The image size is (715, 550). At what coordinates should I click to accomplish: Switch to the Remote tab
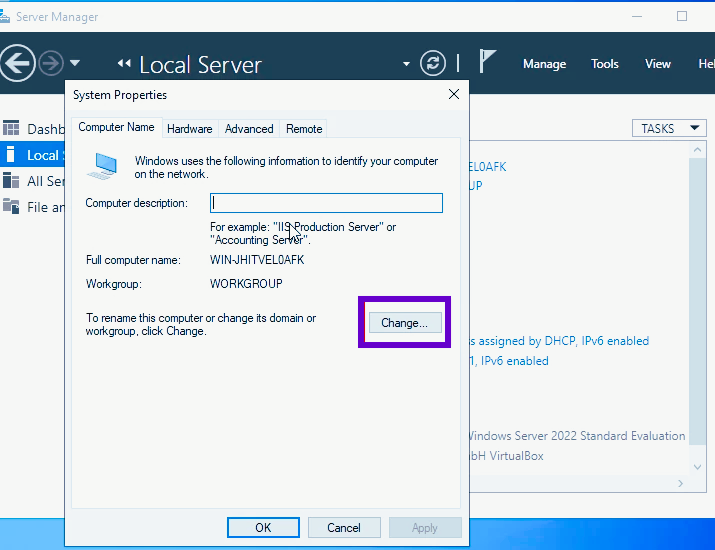tap(304, 129)
